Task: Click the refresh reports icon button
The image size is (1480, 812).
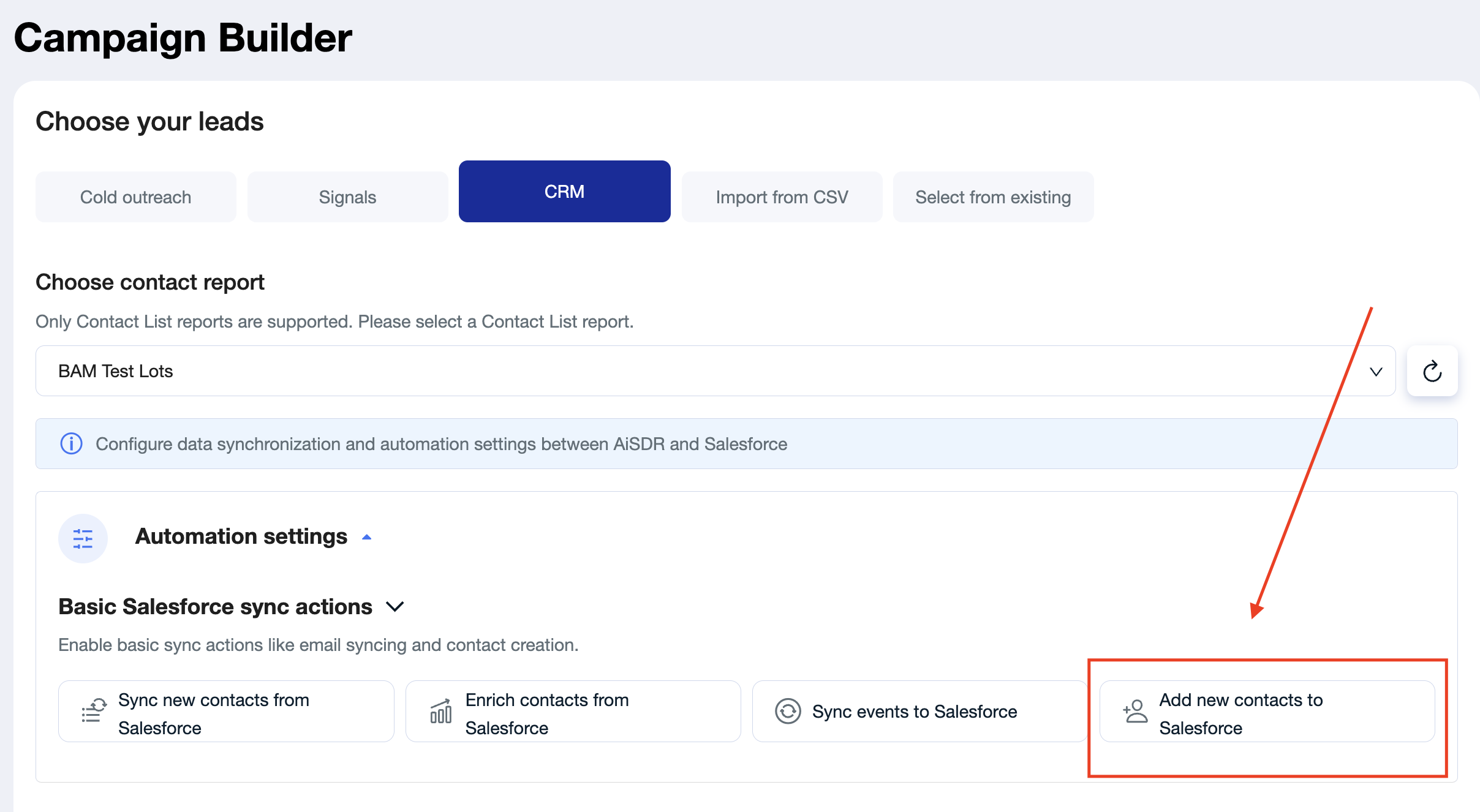Action: point(1432,371)
